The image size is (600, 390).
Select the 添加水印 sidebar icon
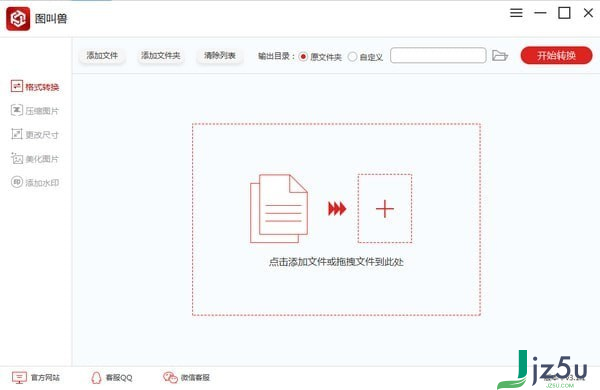(16, 182)
